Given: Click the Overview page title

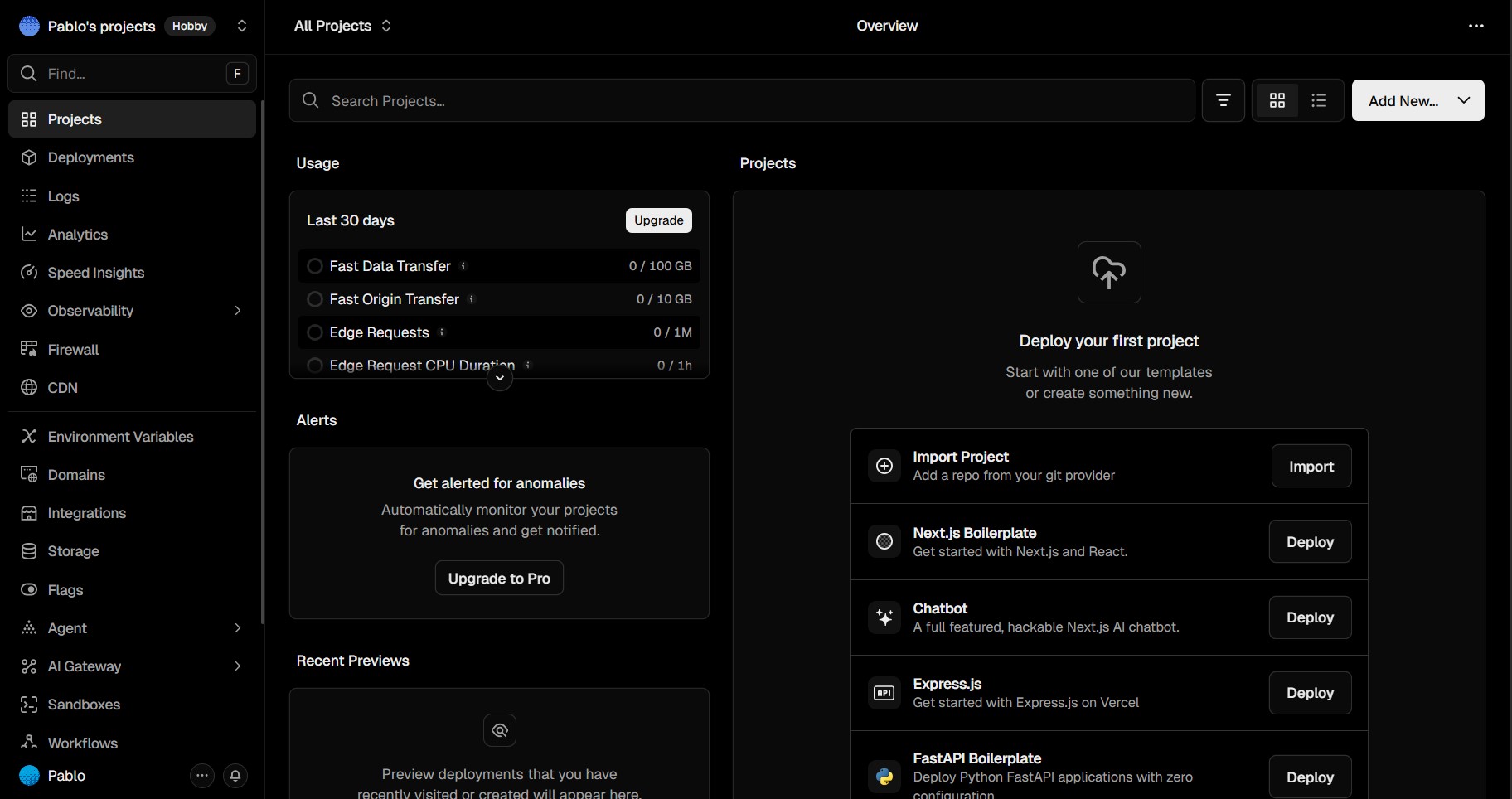Looking at the screenshot, I should coord(887,26).
